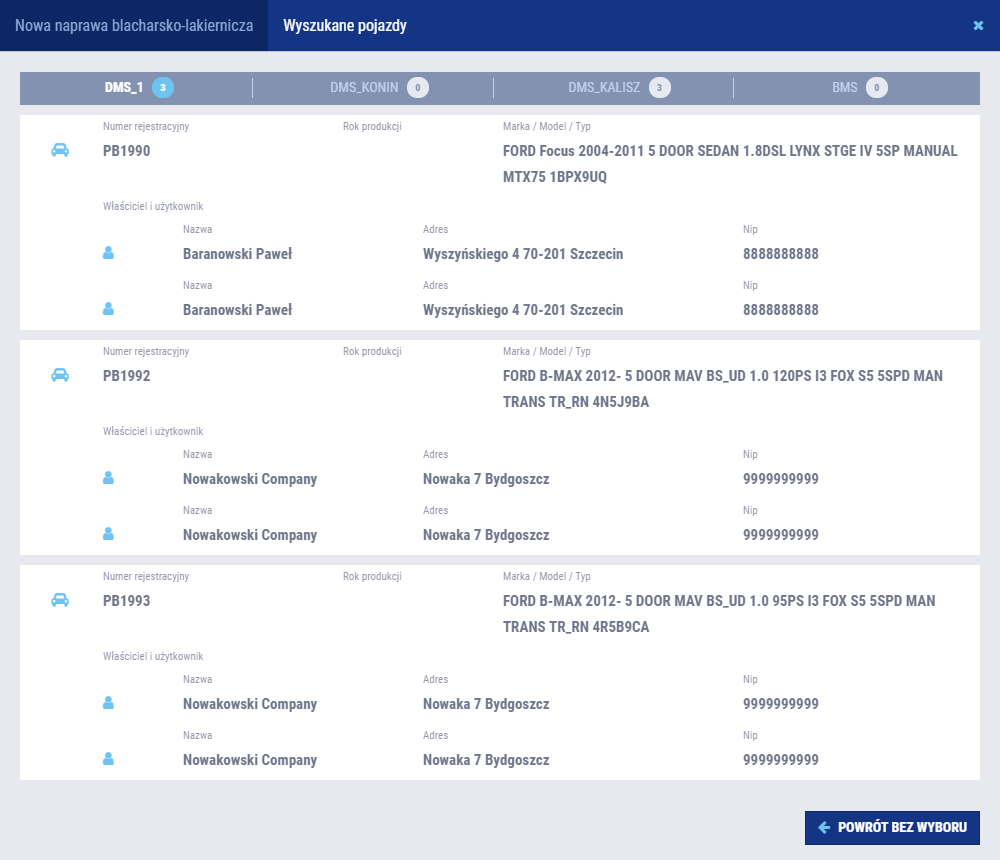The width and height of the screenshot is (1000, 860).
Task: Close the dialog with the X icon
Action: [978, 25]
